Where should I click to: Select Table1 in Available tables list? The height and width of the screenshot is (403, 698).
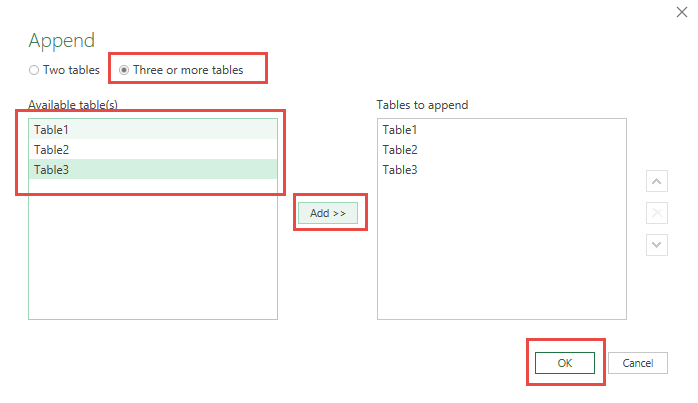coord(153,130)
